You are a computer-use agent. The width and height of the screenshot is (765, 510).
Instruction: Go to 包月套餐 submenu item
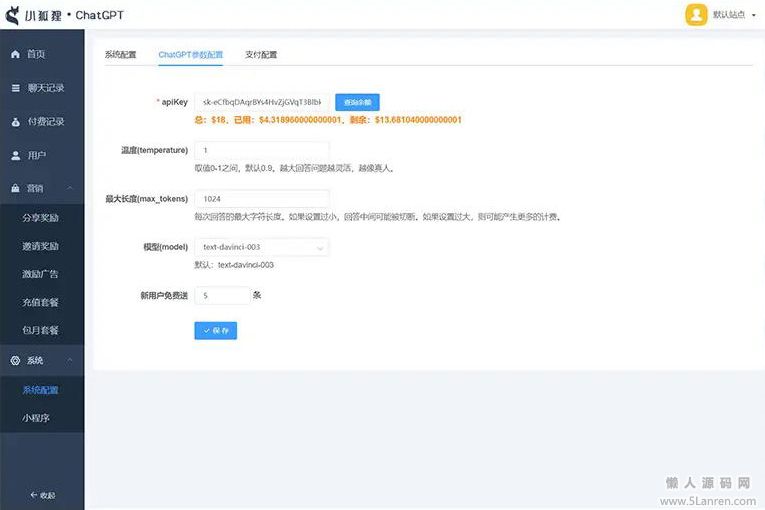42,330
